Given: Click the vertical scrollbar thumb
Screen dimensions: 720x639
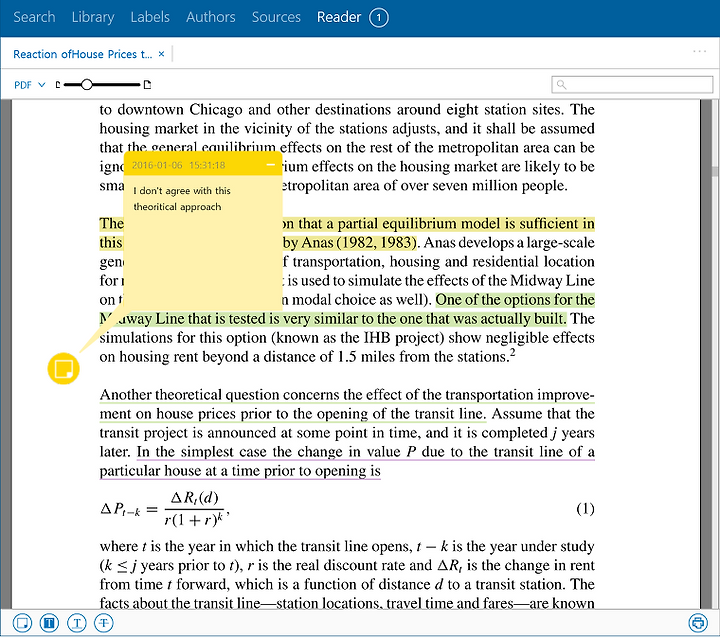Looking at the screenshot, I should [714, 171].
